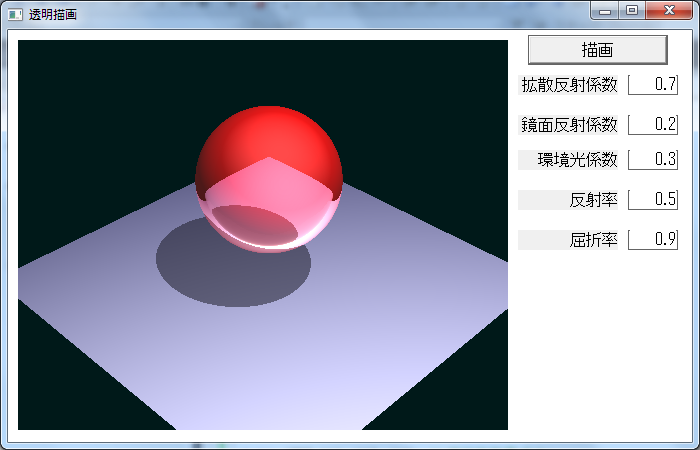Click the red sphere in the rendered image
The height and width of the screenshot is (450, 700).
pos(269,179)
